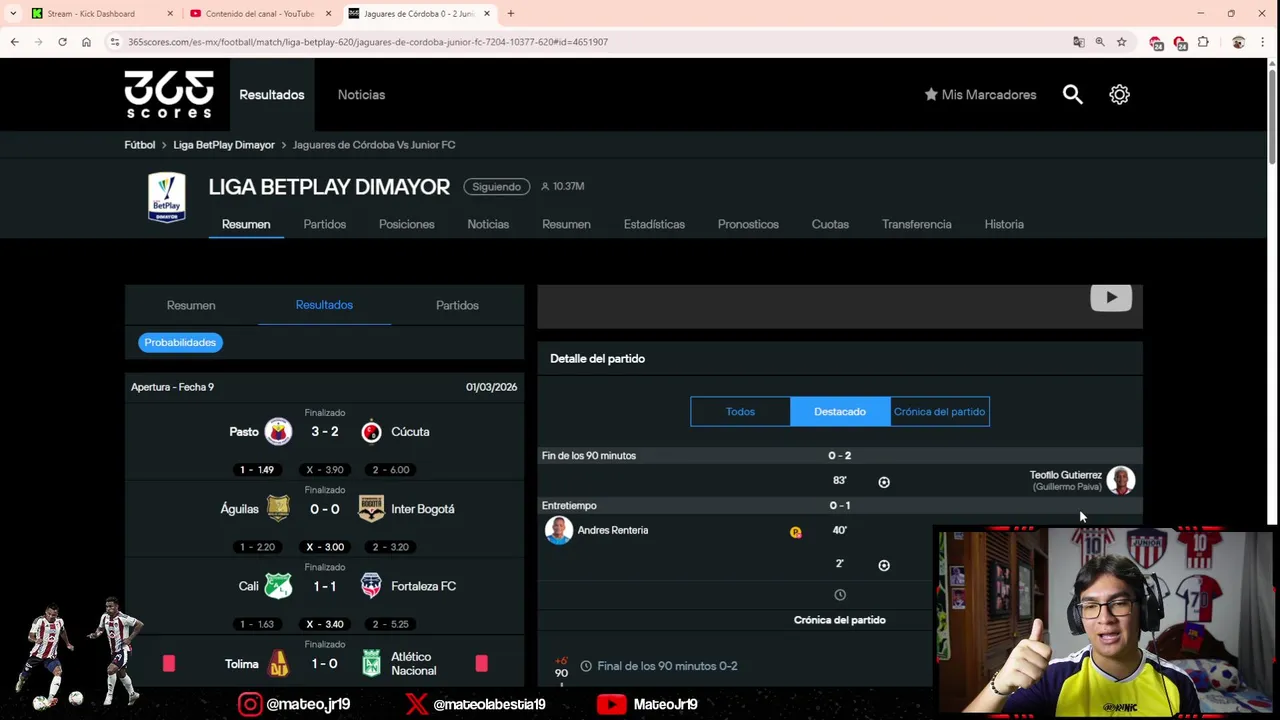Viewport: 1280px width, 720px height.
Task: Select Partidos tab in left panel
Action: (x=457, y=305)
